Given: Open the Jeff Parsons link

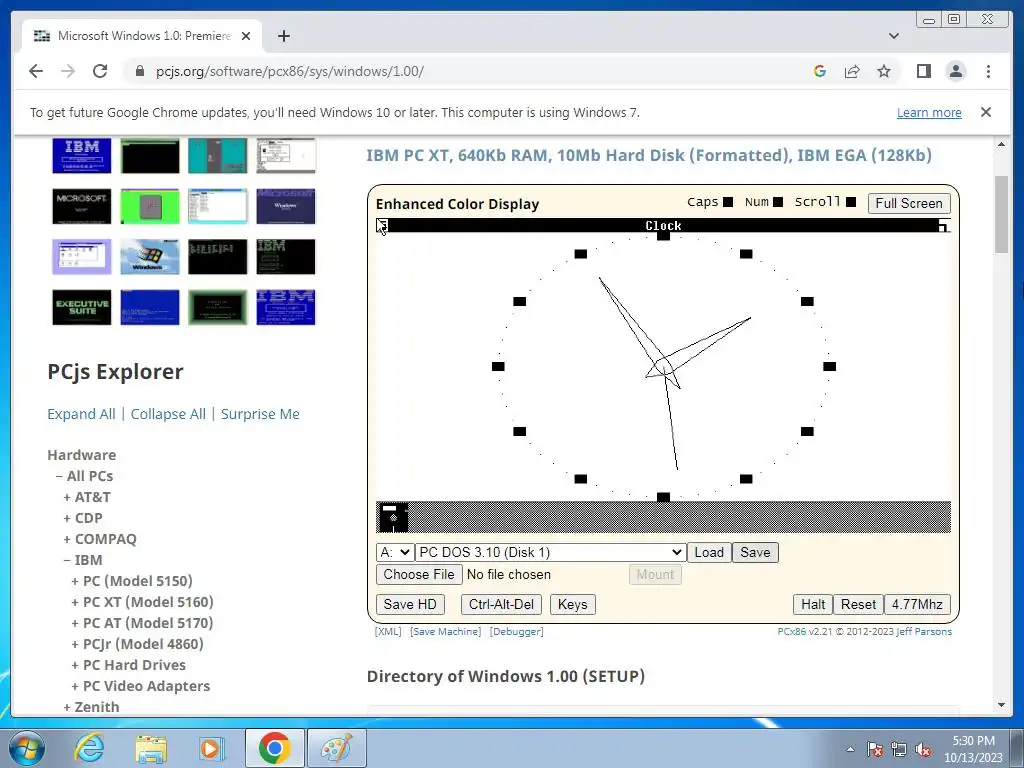Looking at the screenshot, I should coord(924,632).
